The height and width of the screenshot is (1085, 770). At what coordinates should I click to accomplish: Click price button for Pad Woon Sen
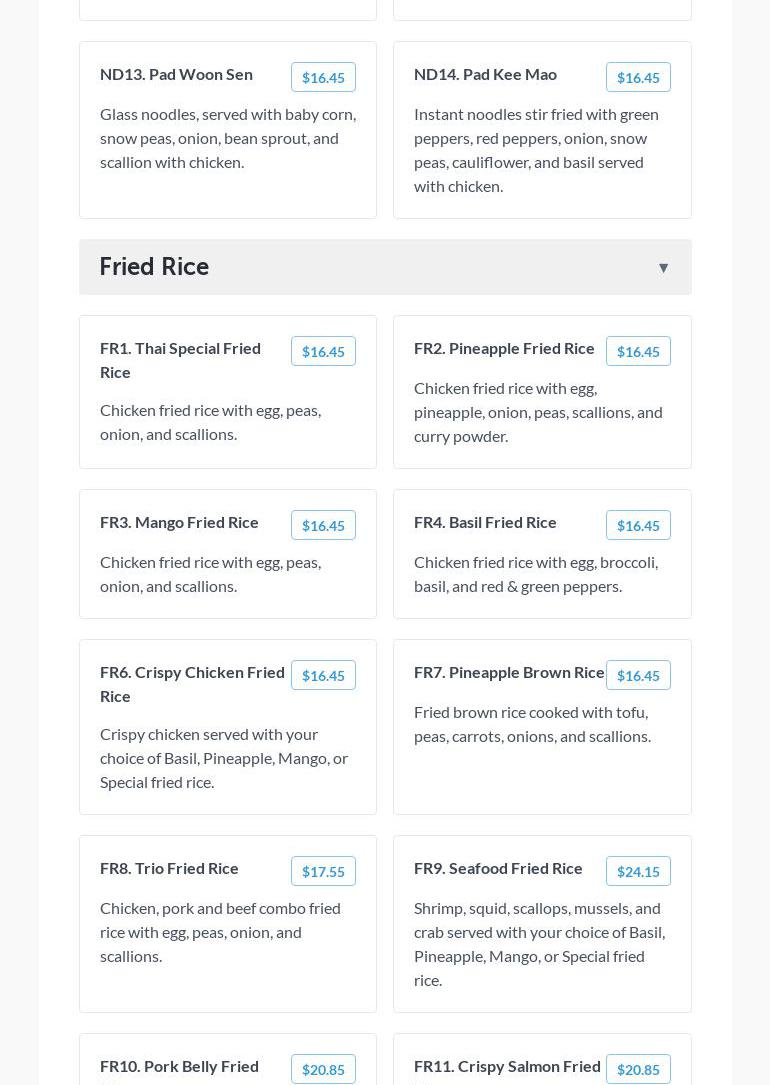(x=323, y=78)
